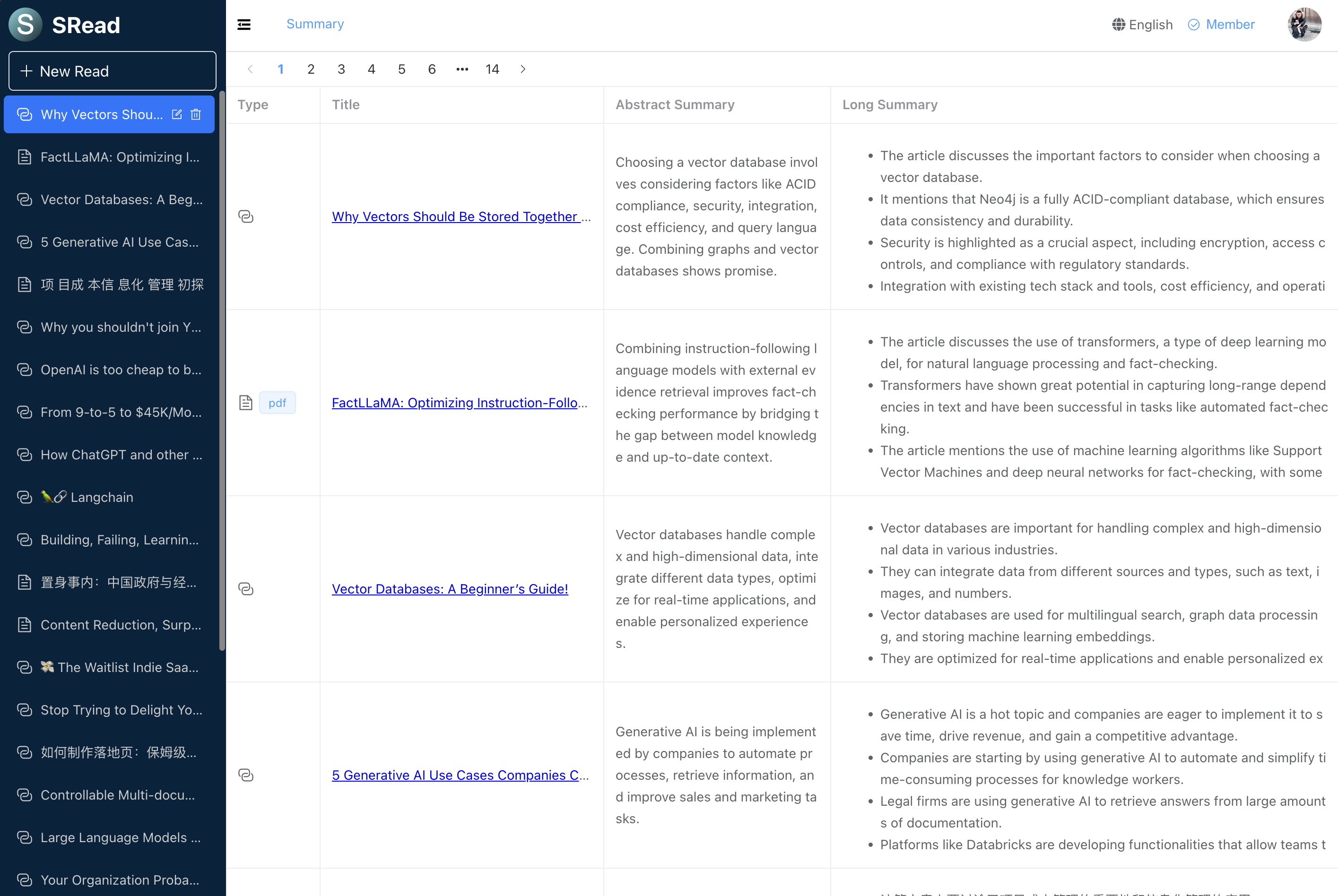1338x896 pixels.
Task: Click the sidebar vertical scrollbar
Action: (x=222, y=371)
